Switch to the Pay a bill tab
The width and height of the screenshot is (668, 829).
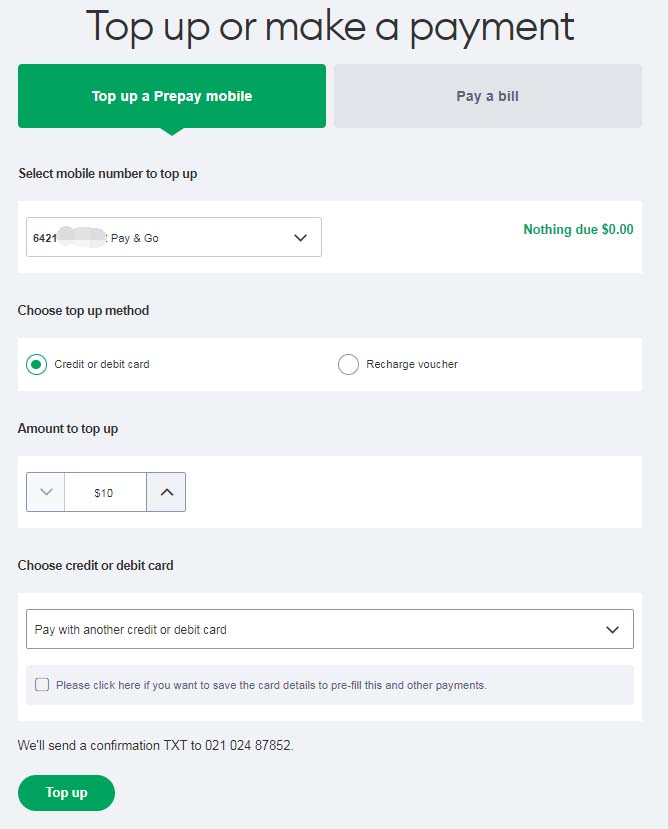click(x=487, y=97)
